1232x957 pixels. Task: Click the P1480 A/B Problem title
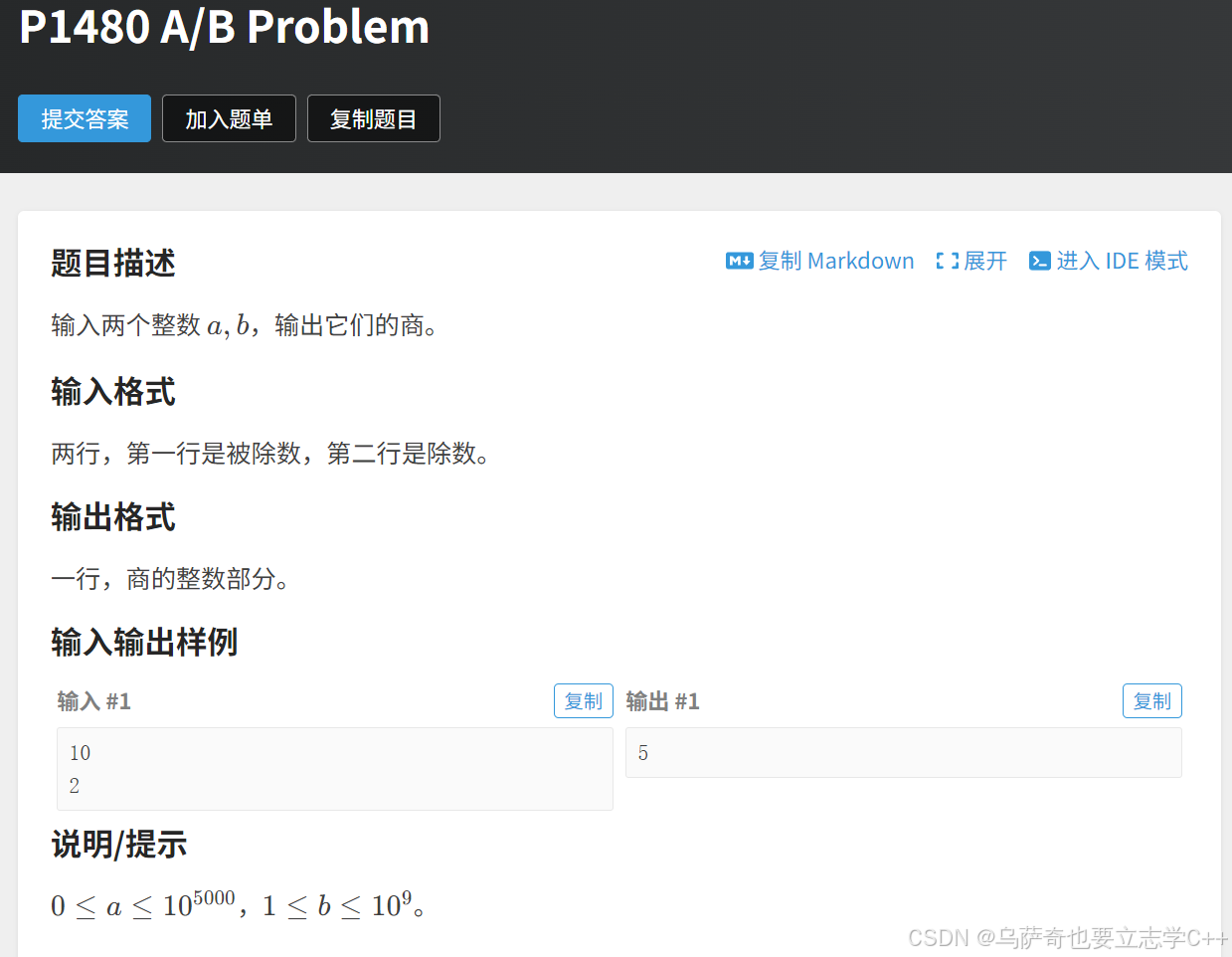225,27
